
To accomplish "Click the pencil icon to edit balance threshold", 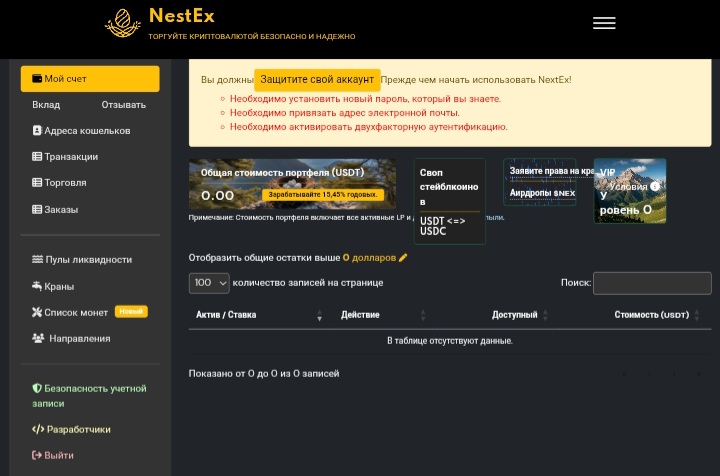I will (x=403, y=258).
